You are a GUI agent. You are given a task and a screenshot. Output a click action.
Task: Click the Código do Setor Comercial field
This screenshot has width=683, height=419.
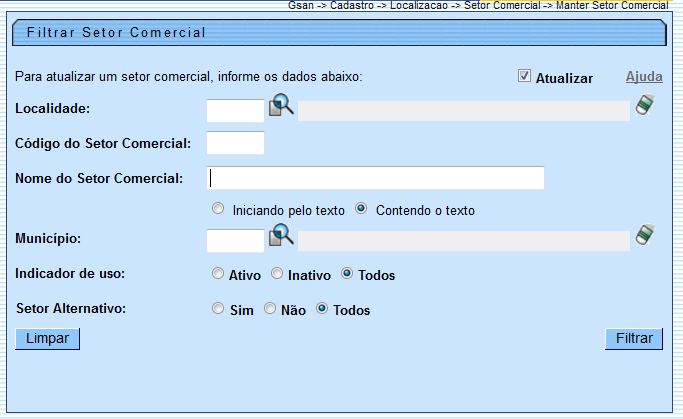235,143
